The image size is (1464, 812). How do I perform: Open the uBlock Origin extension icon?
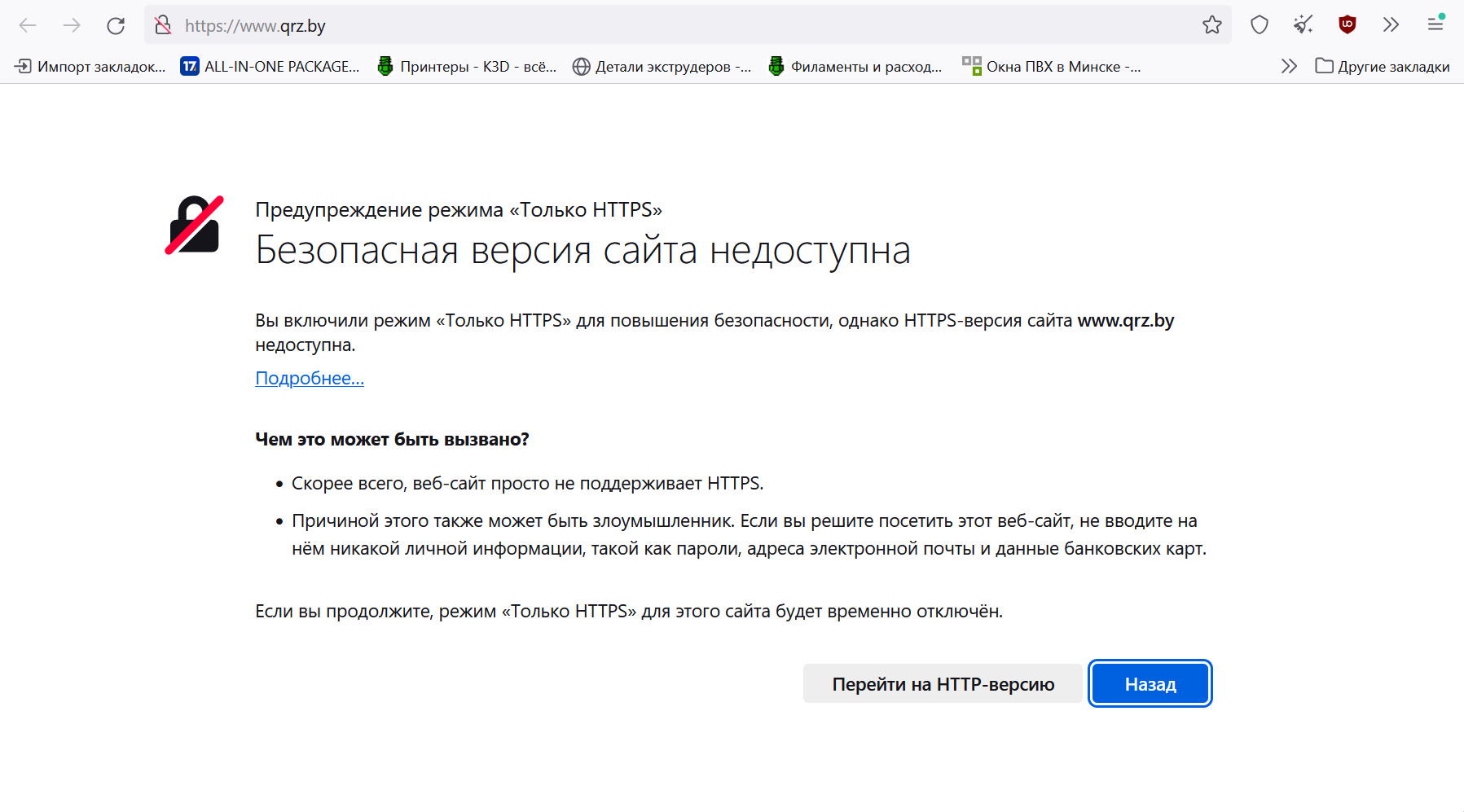click(x=1347, y=25)
